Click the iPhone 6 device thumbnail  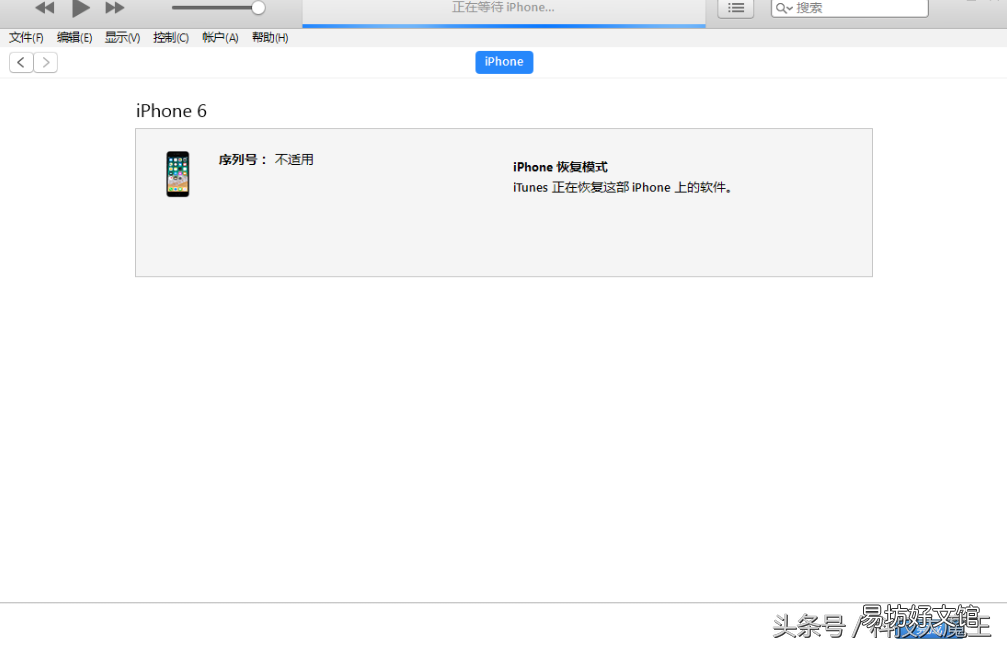[178, 174]
